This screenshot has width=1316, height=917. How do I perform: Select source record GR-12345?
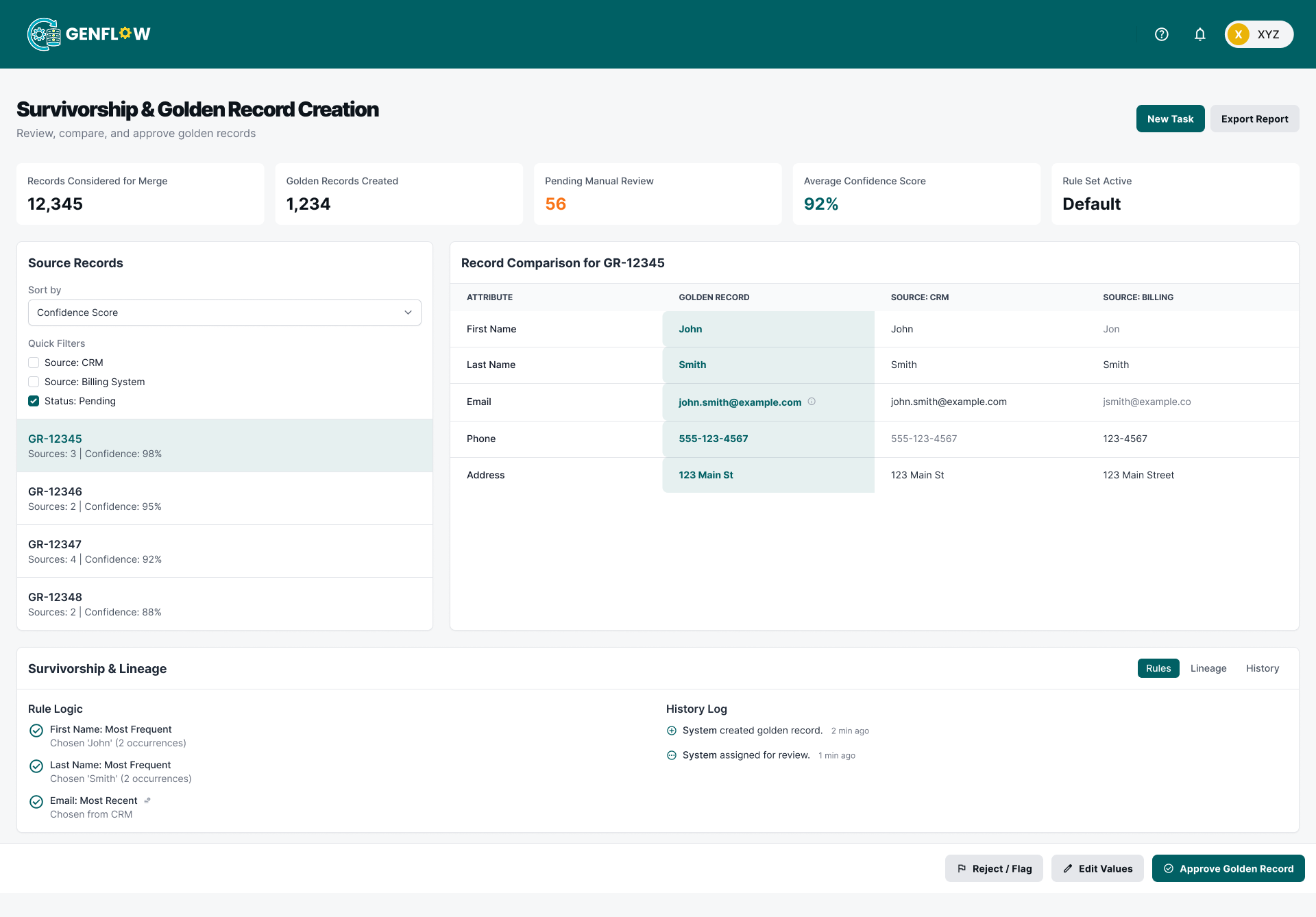[x=225, y=445]
